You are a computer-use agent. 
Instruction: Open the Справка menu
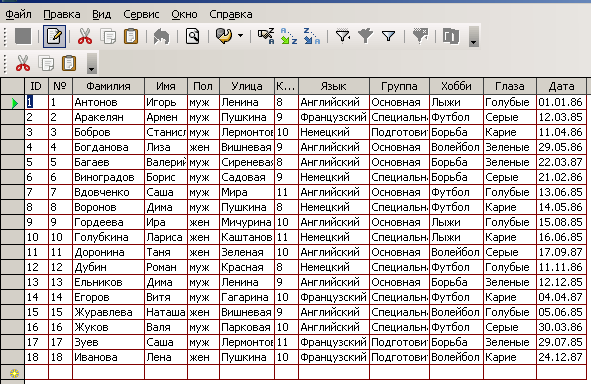(231, 14)
